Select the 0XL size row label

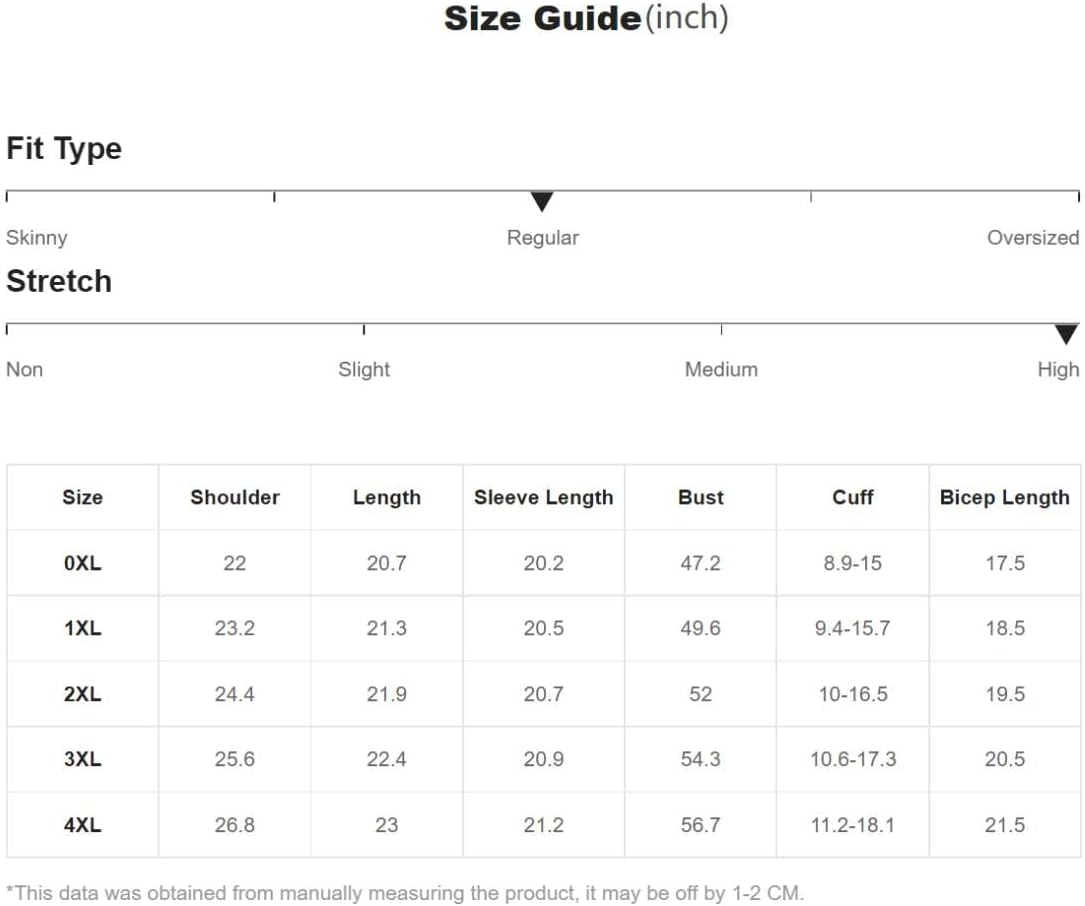[82, 563]
